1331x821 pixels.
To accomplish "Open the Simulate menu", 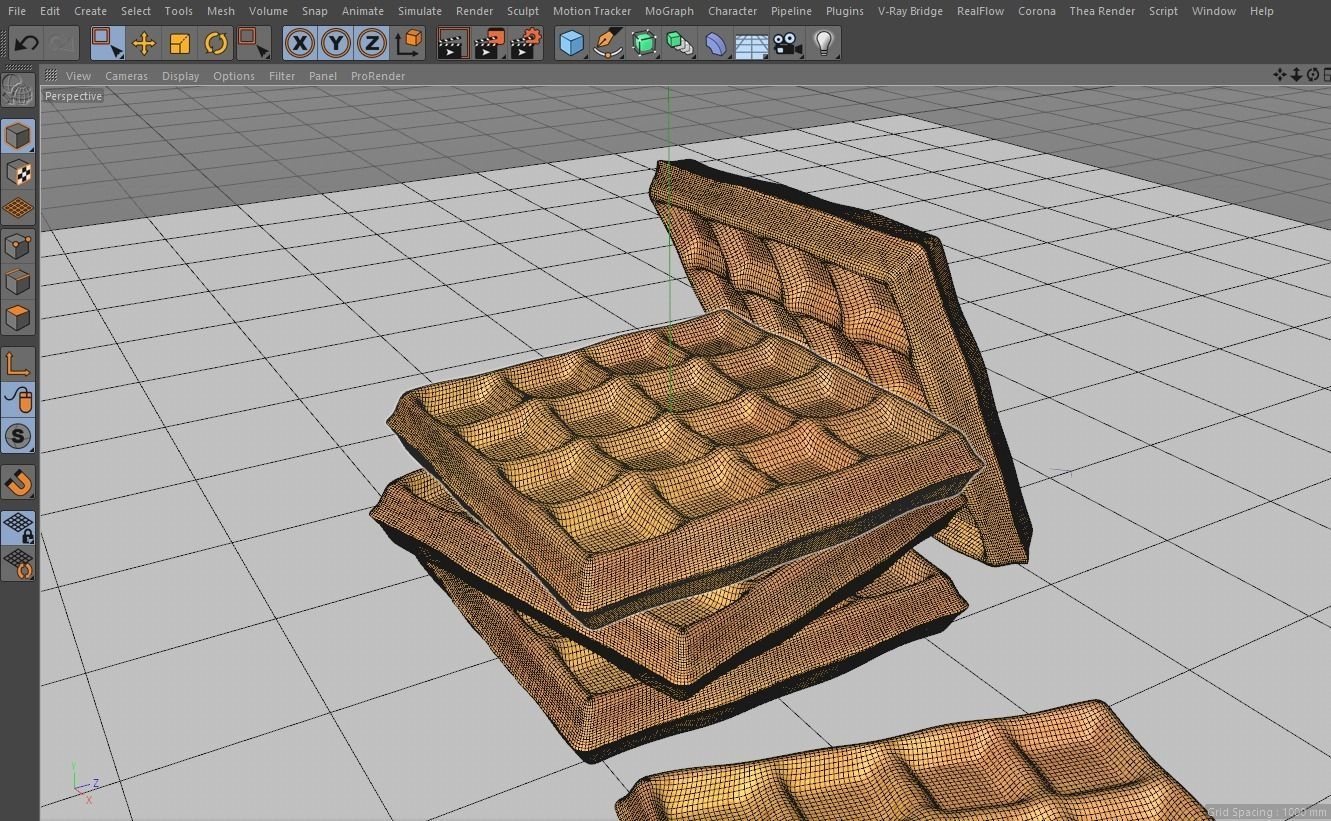I will click(420, 11).
